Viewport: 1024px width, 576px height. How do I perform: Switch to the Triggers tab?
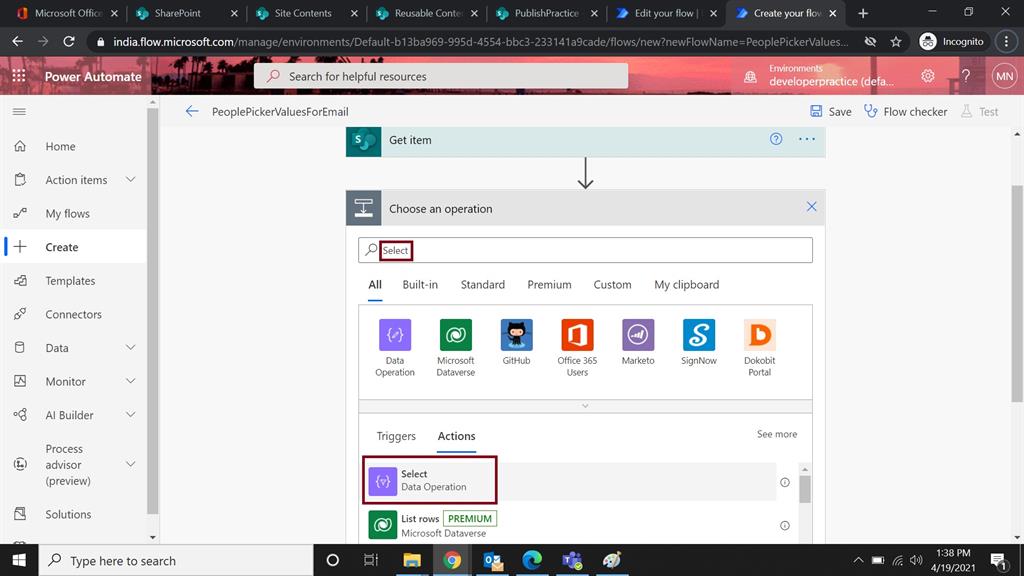[x=396, y=436]
